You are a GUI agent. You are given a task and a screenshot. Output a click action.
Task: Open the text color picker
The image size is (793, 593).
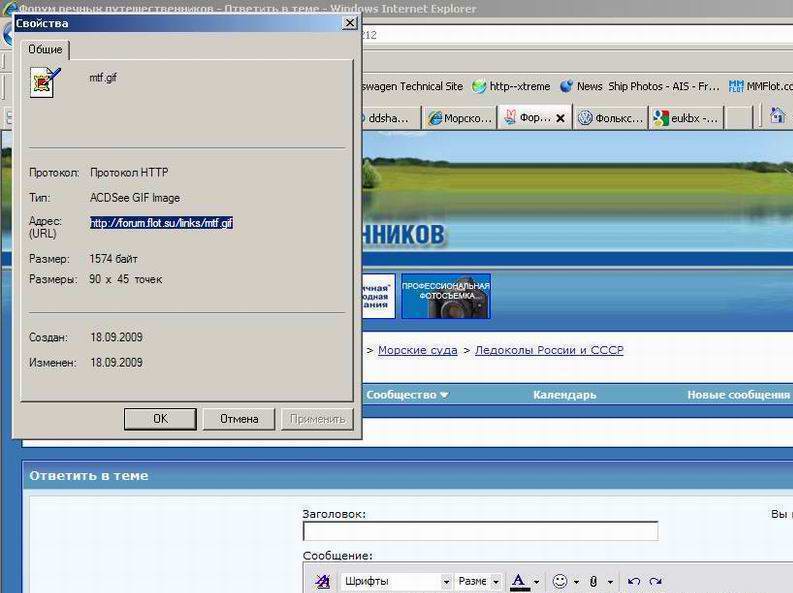[x=520, y=581]
